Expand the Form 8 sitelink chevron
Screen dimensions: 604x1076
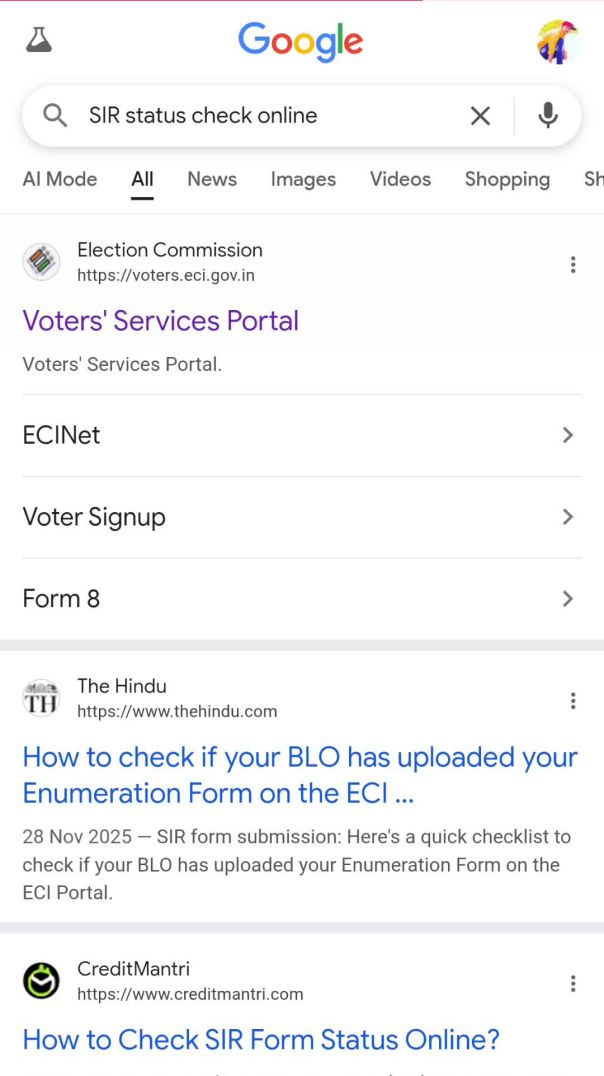coord(568,598)
